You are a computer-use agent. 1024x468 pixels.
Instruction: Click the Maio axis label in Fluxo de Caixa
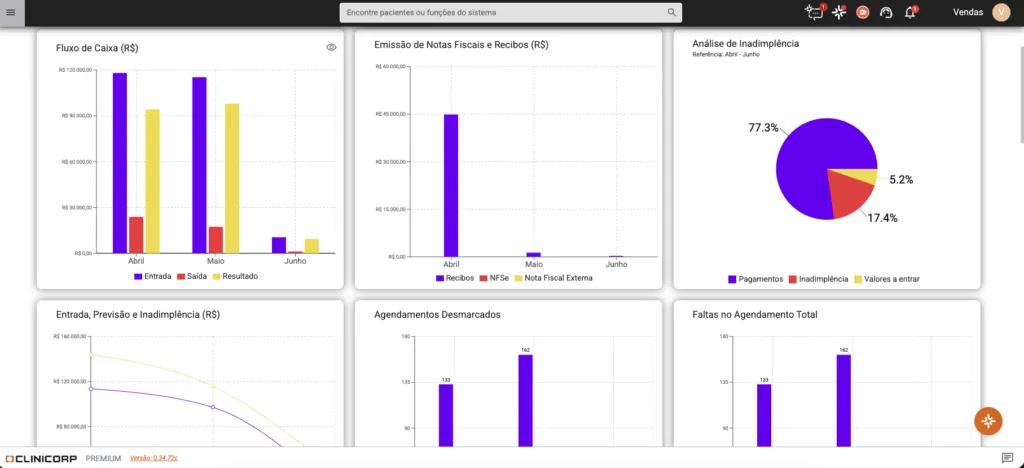pos(216,260)
